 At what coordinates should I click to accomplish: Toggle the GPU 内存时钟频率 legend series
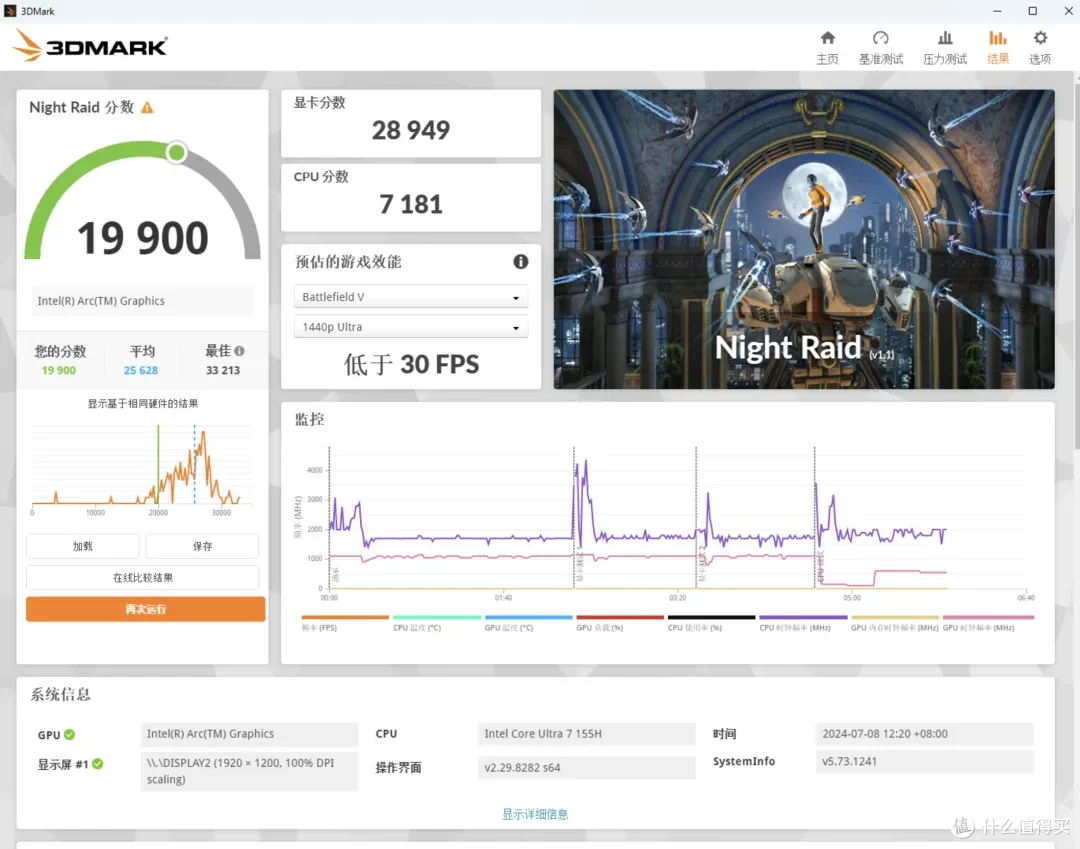coord(895,624)
